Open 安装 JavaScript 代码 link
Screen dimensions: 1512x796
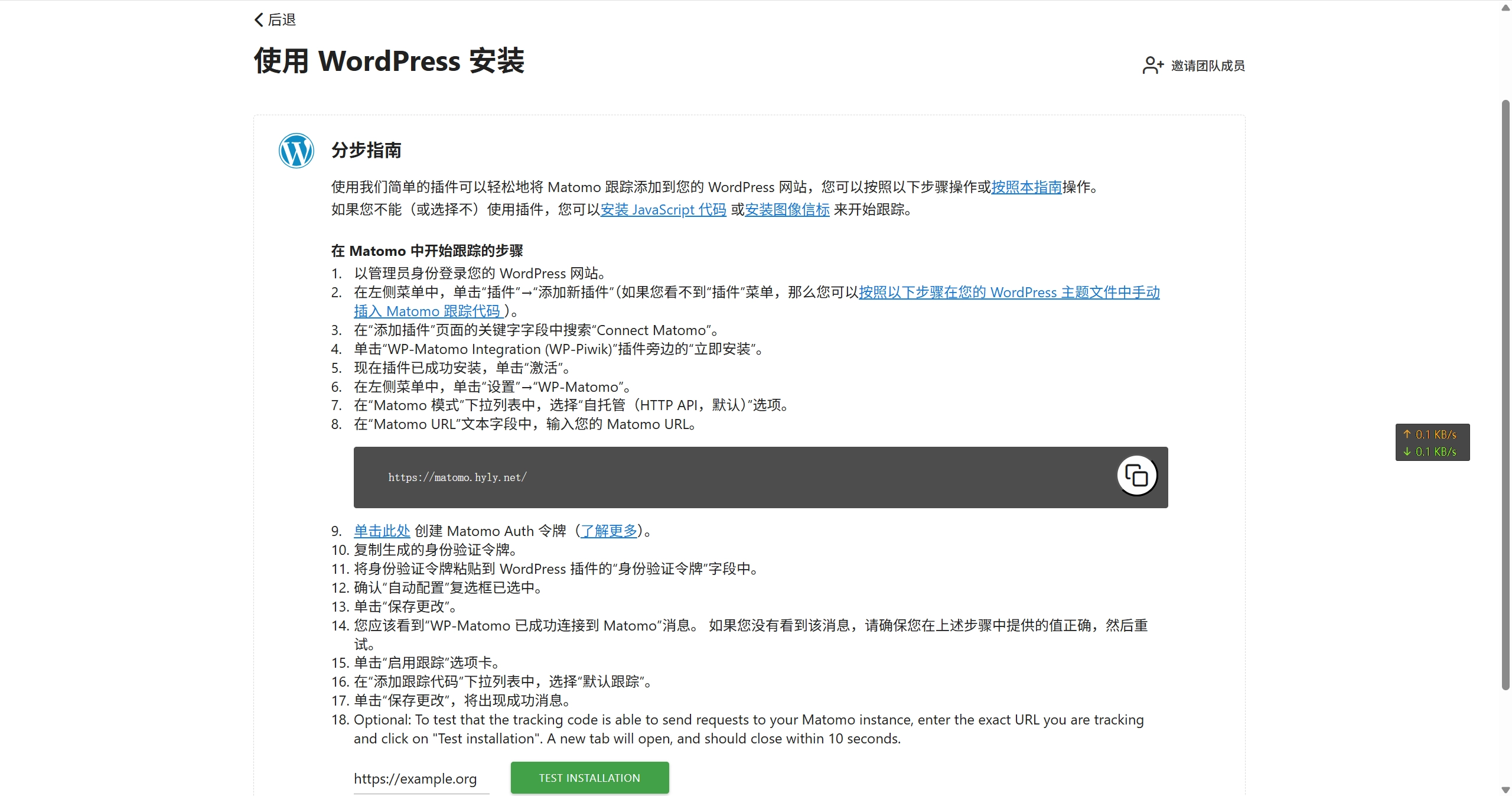pyautogui.click(x=663, y=210)
